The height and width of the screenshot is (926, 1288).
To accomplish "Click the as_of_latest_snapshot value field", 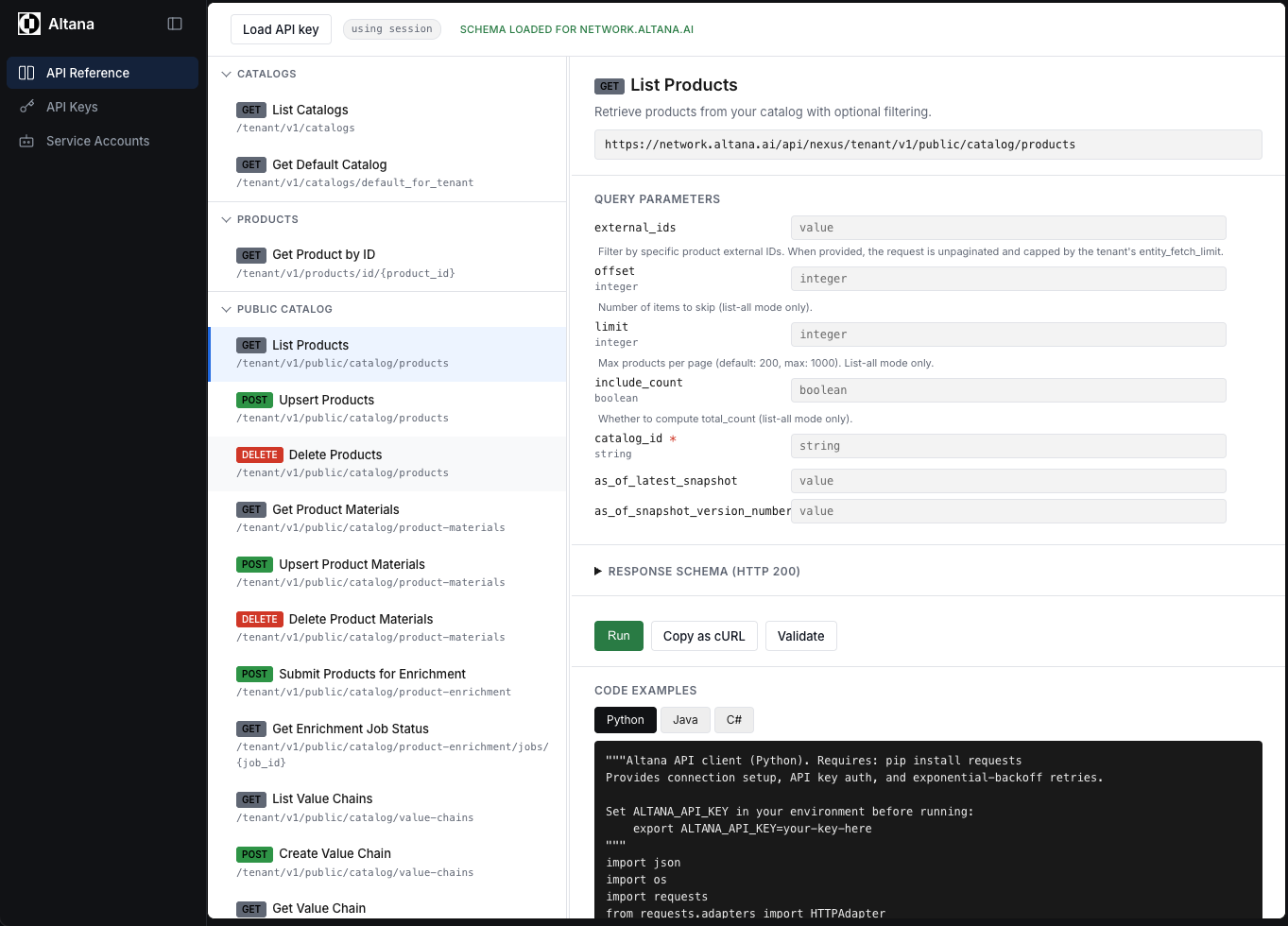I will coord(1008,481).
